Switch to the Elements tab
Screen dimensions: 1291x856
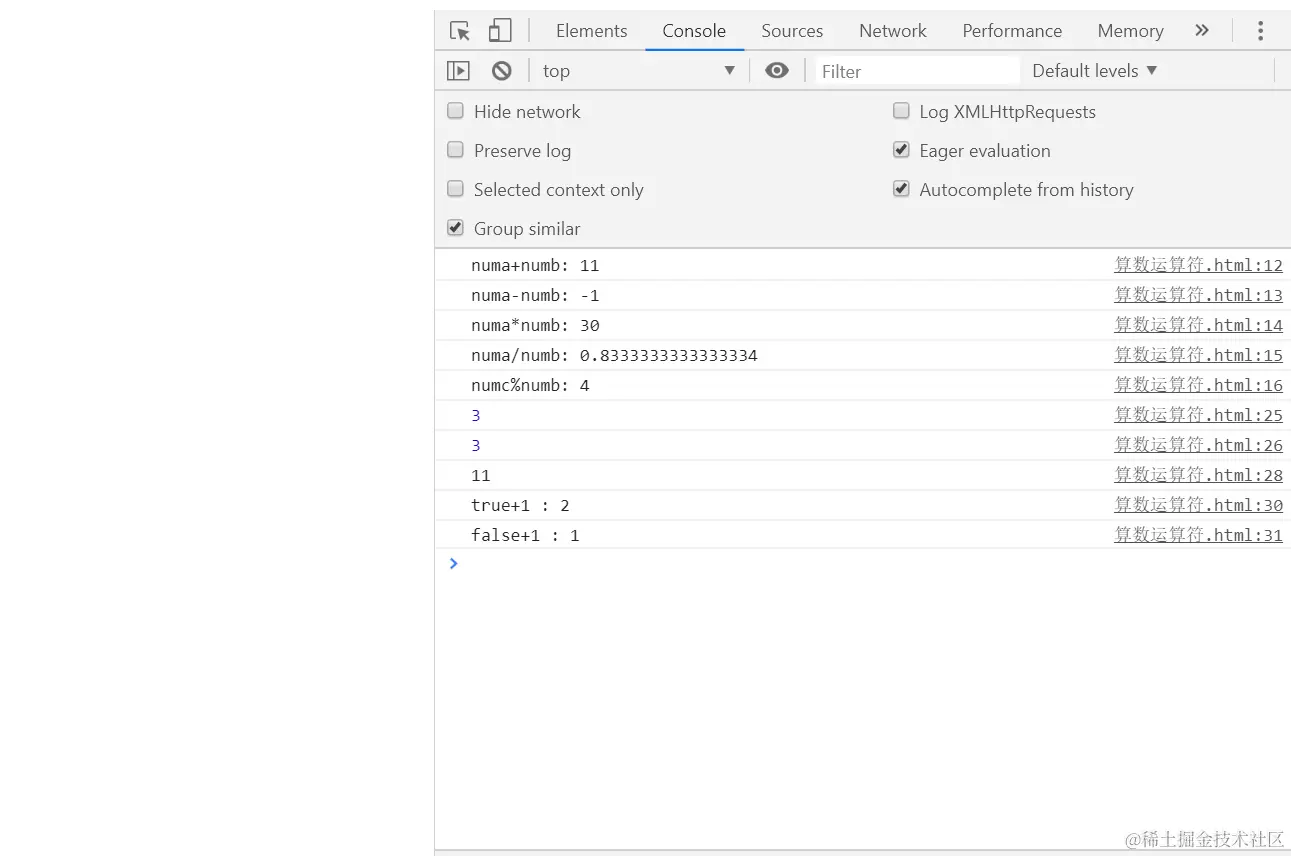[x=592, y=31]
